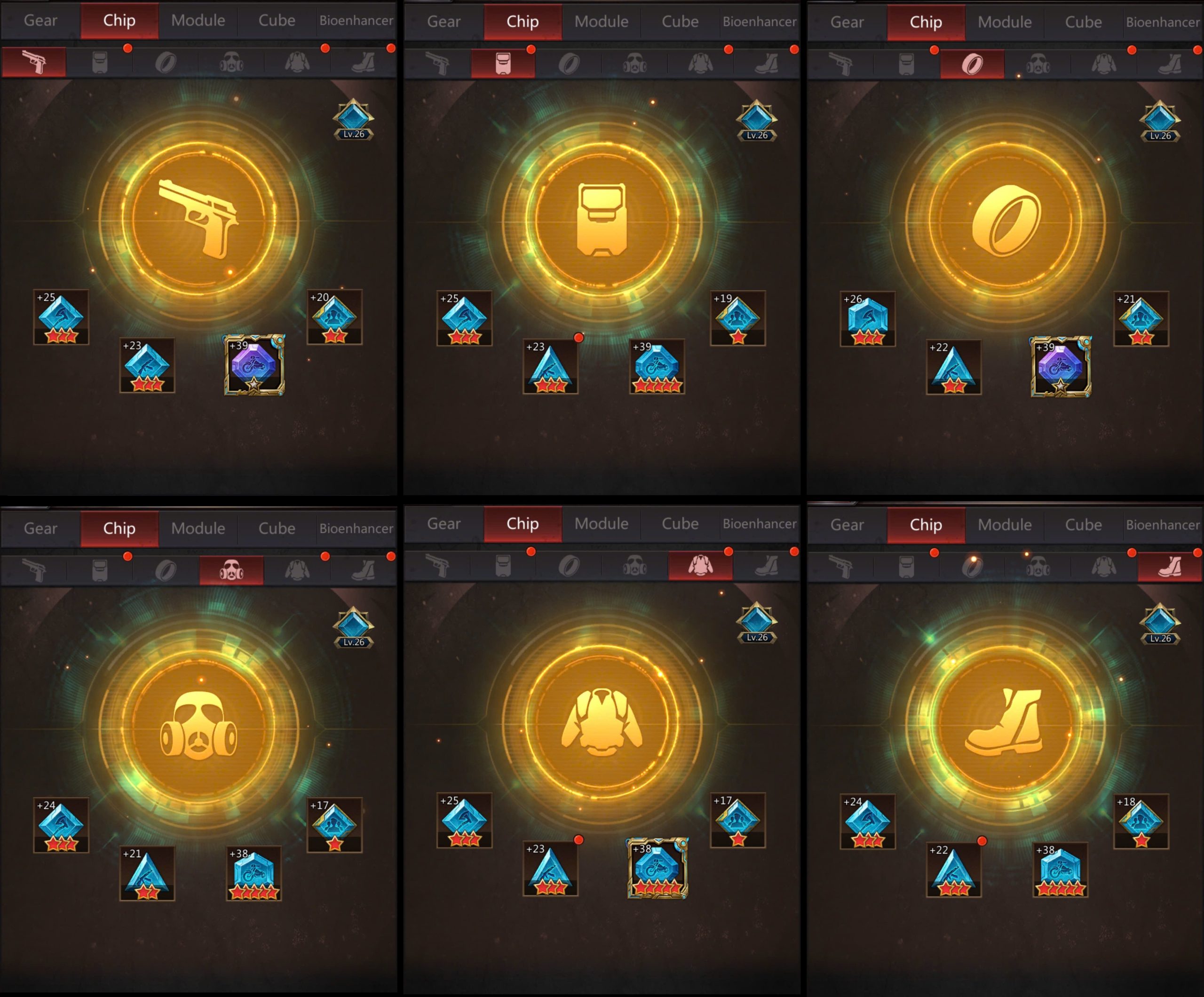This screenshot has height=997, width=1204.
Task: Open the +19 chip with one star
Action: [738, 318]
